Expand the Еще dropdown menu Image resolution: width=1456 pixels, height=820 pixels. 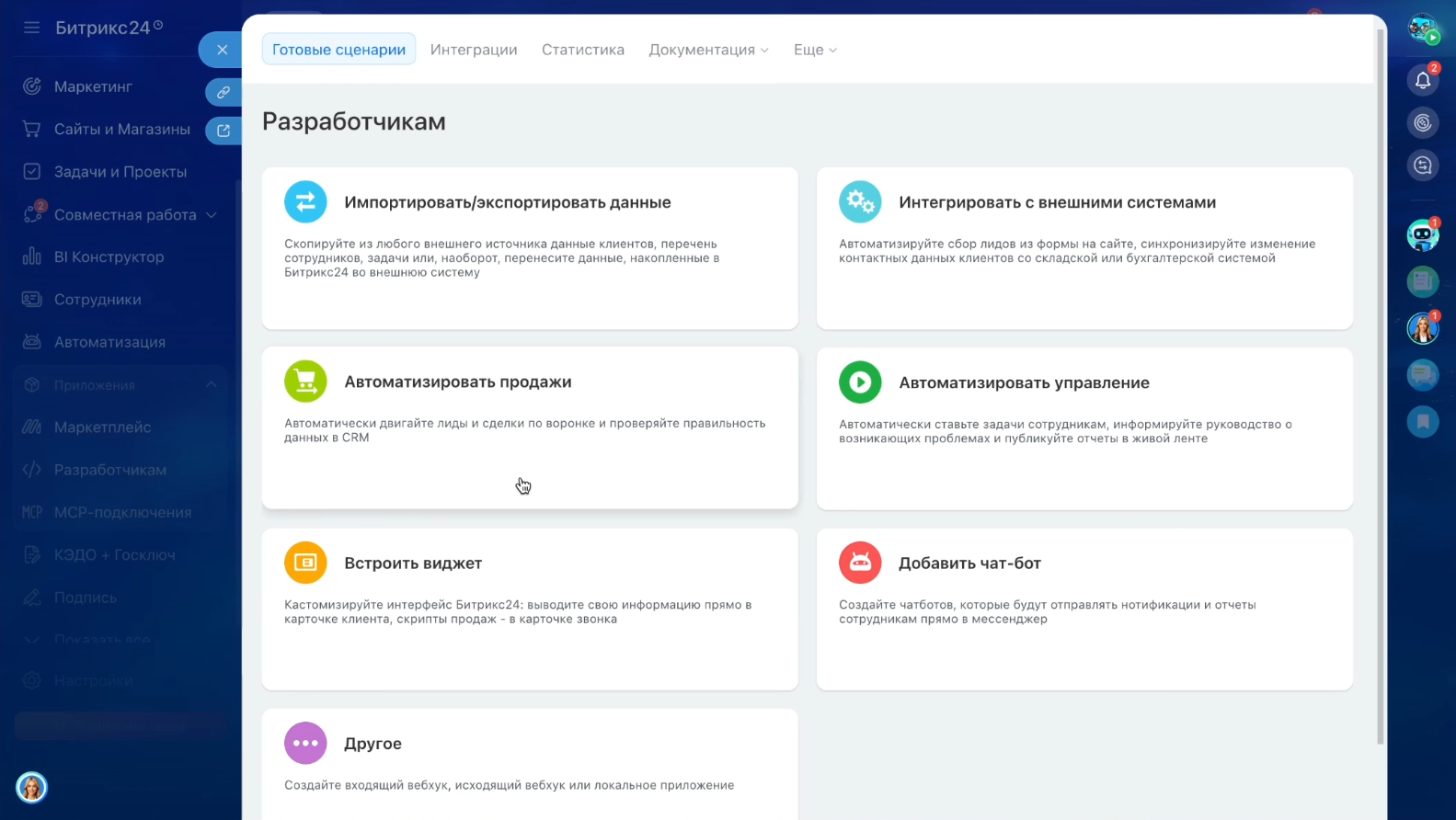(x=815, y=50)
